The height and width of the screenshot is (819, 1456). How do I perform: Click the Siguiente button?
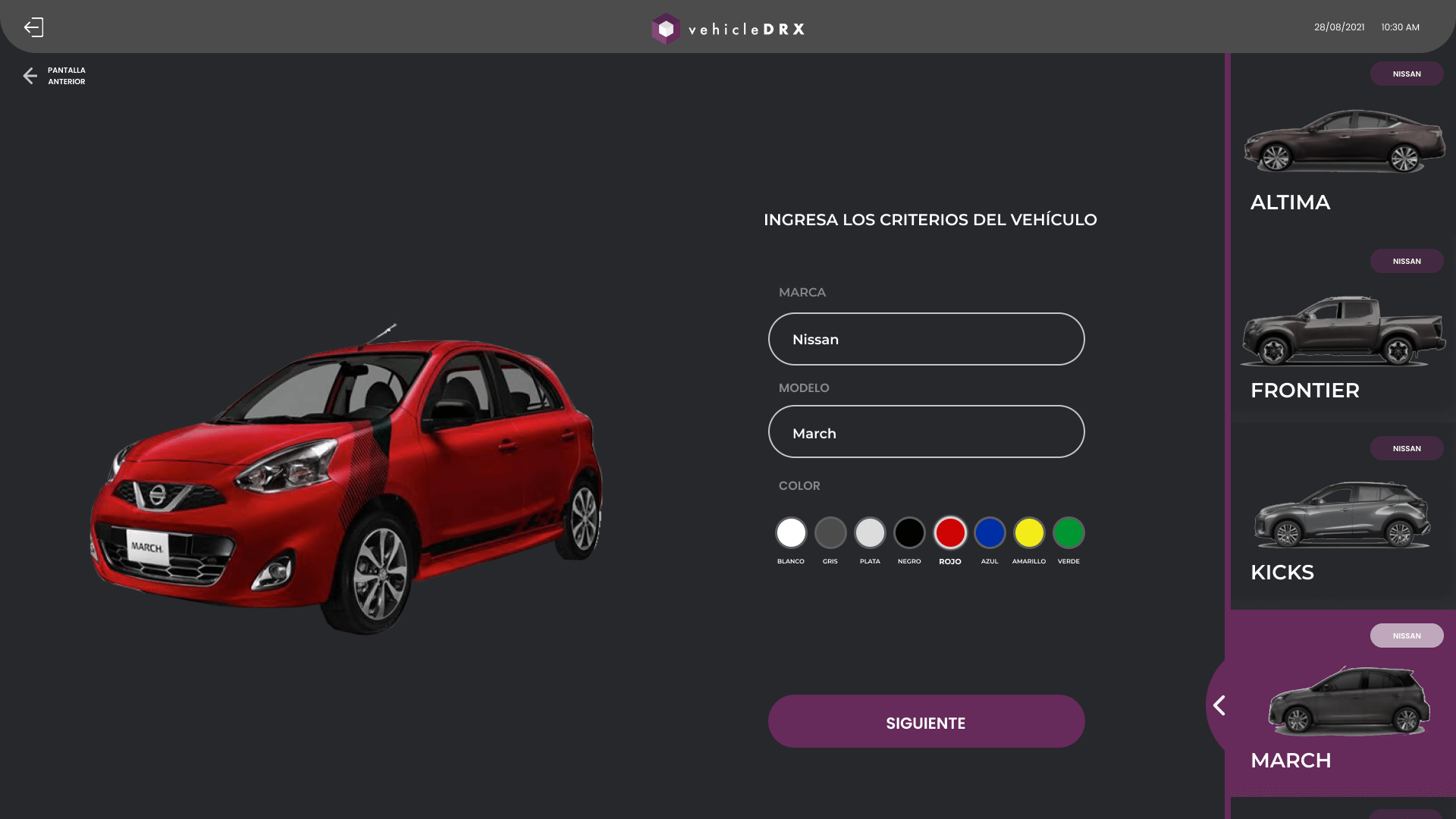point(926,721)
